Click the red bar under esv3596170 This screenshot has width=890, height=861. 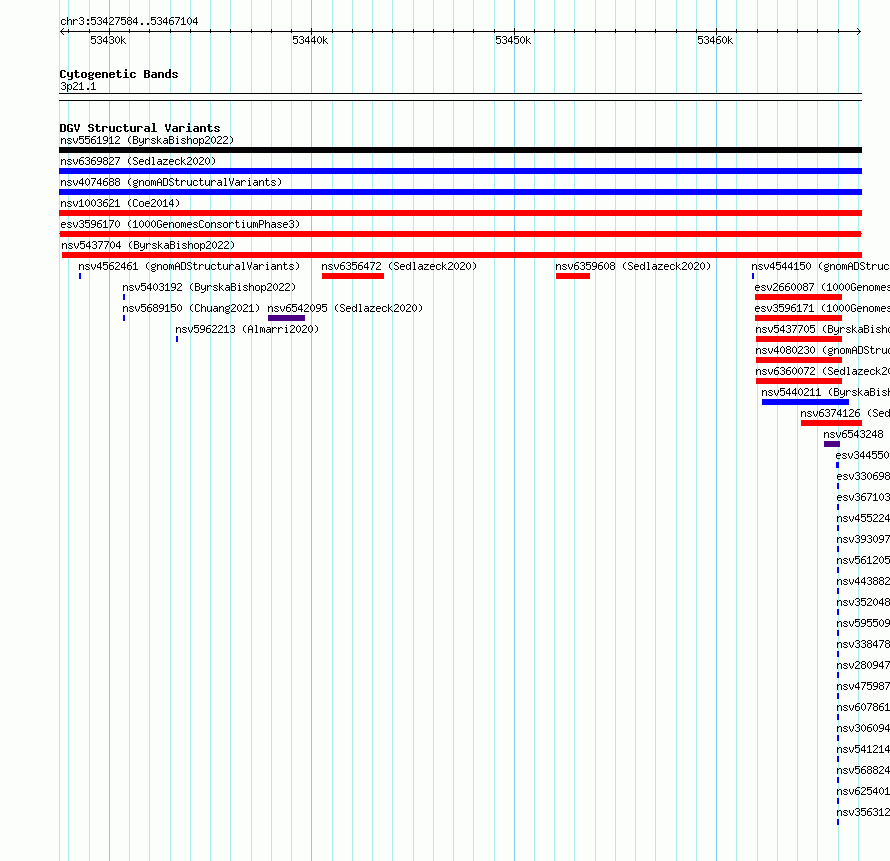(460, 234)
